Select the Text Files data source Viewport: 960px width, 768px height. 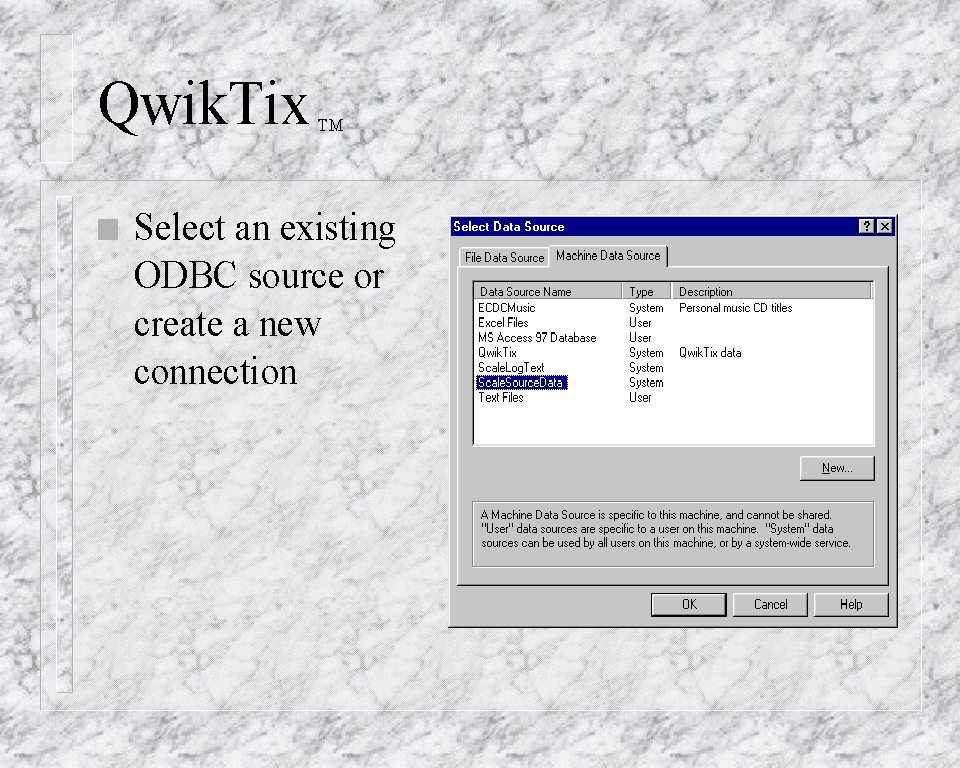500,398
